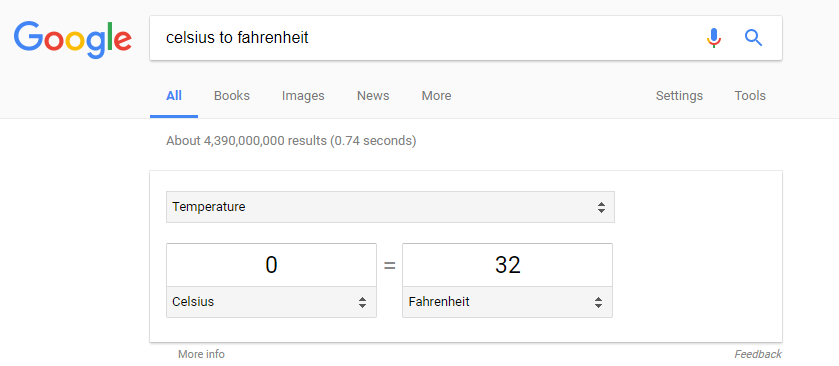
Task: Open search Settings
Action: [679, 96]
